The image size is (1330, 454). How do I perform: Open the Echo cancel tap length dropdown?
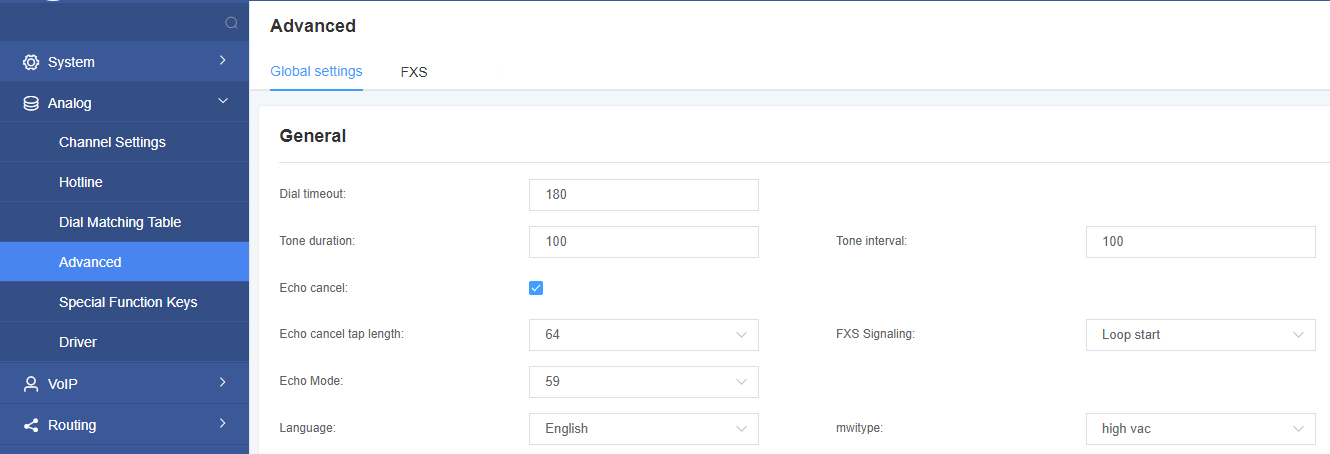644,335
